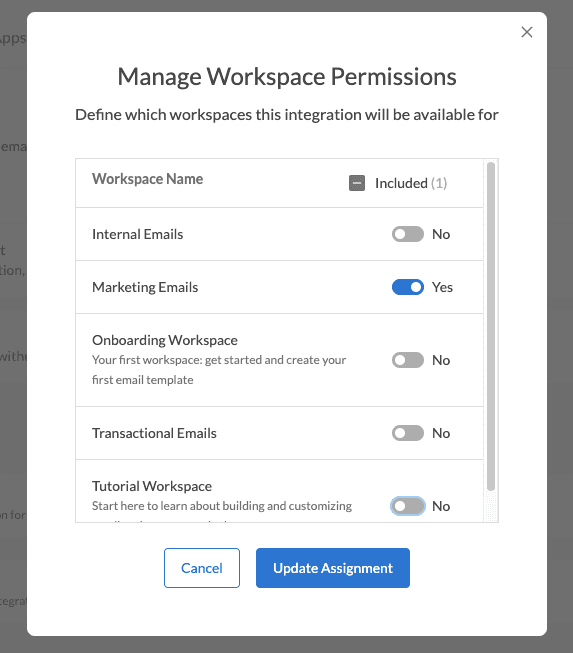This screenshot has width=573, height=653.
Task: Disable the Marketing Emails workspace toggle
Action: pyautogui.click(x=408, y=287)
